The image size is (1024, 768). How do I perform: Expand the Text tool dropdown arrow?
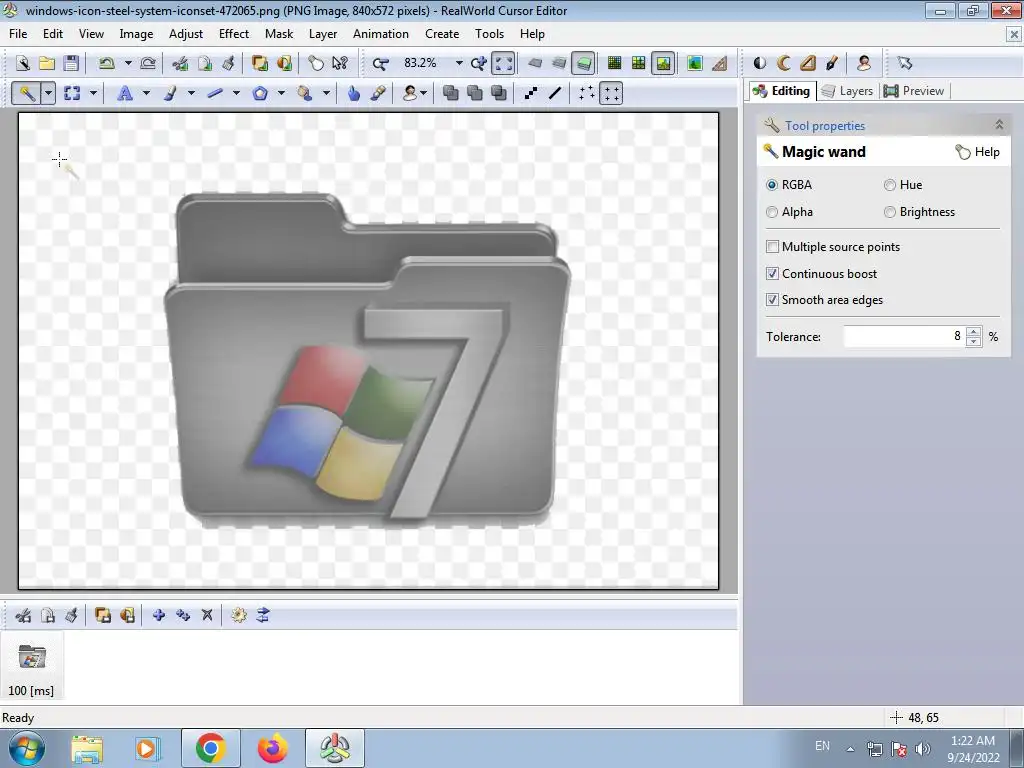click(146, 93)
